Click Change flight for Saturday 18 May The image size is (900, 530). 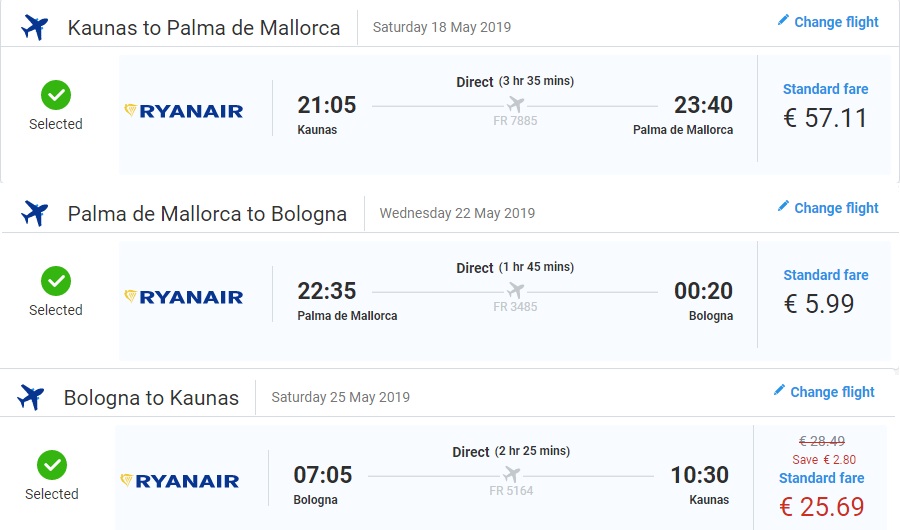(836, 22)
